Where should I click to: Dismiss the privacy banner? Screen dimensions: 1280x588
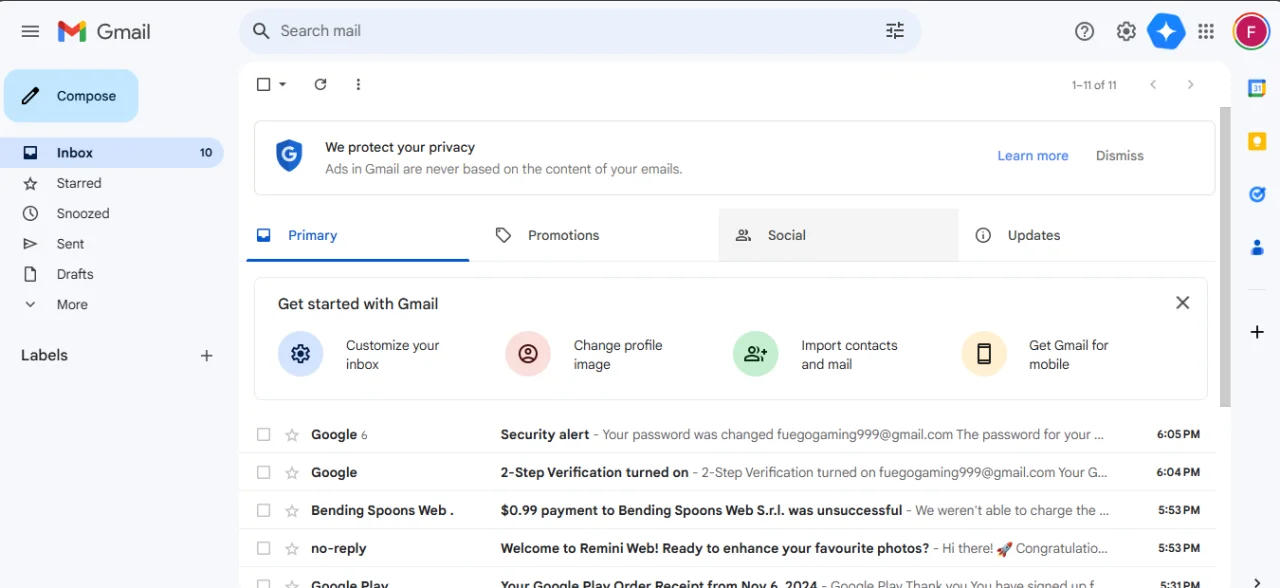[1120, 156]
